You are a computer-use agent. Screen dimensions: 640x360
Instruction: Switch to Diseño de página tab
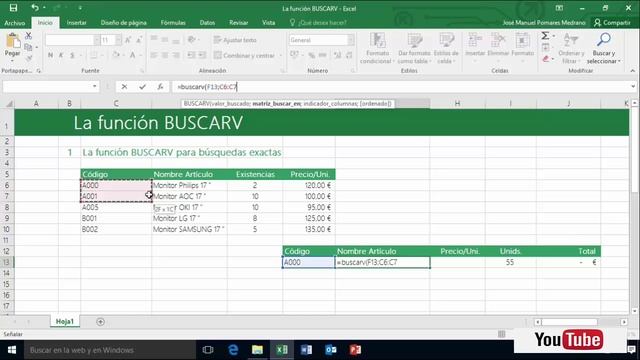(124, 23)
